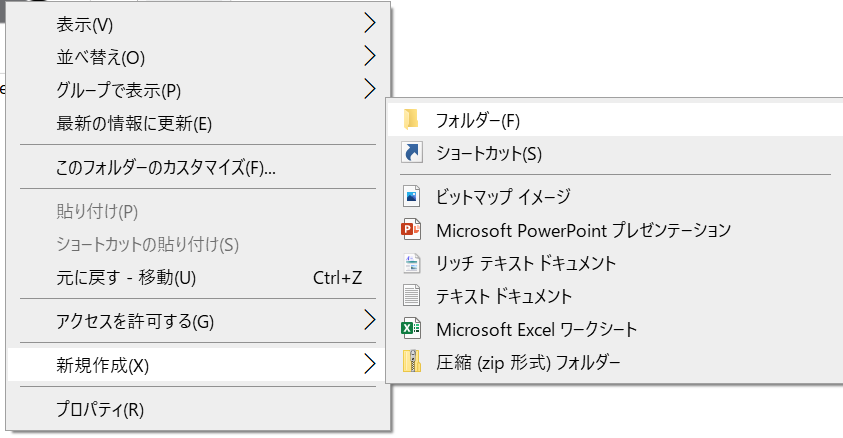Expand the 並べ替え(O) submenu arrow
This screenshot has width=843, height=438.
(x=369, y=56)
